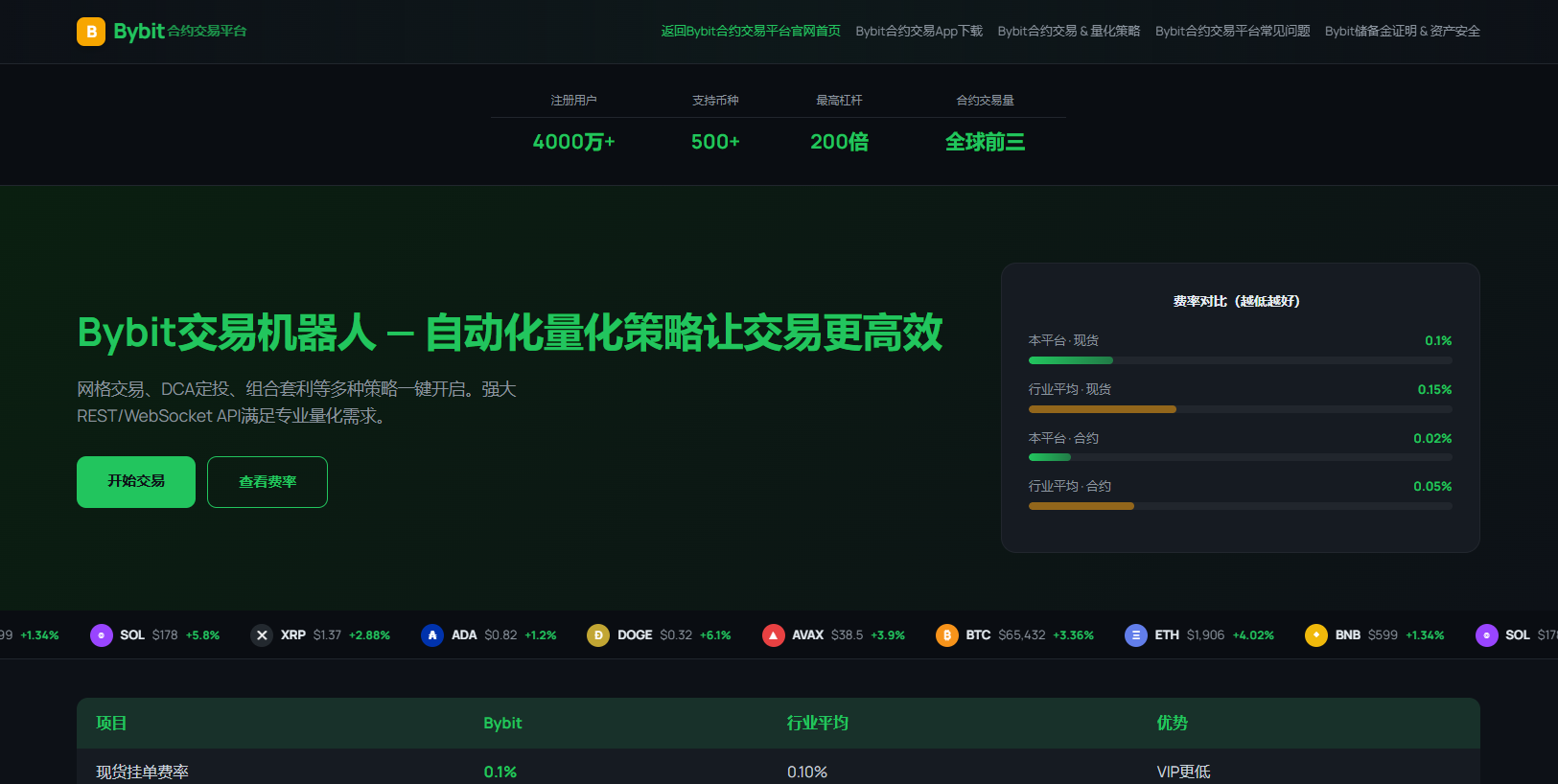Image resolution: width=1558 pixels, height=784 pixels.
Task: Click the orange Bybit B logo icon
Action: click(91, 32)
